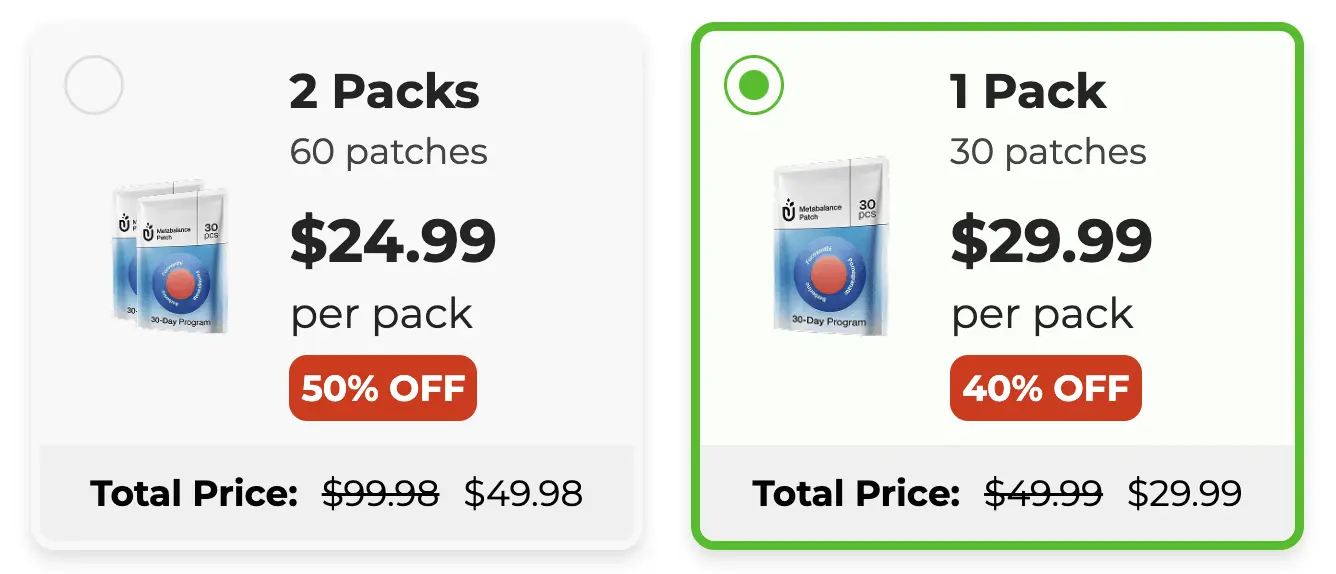Viewport: 1336px width, 574px height.
Task: Click the $49.98 total price
Action: (524, 493)
